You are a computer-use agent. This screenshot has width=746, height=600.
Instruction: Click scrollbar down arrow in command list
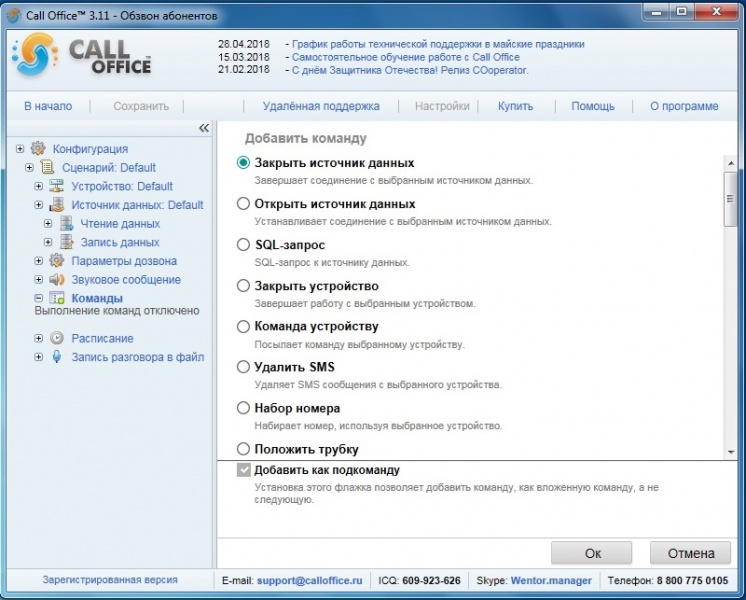coord(731,452)
